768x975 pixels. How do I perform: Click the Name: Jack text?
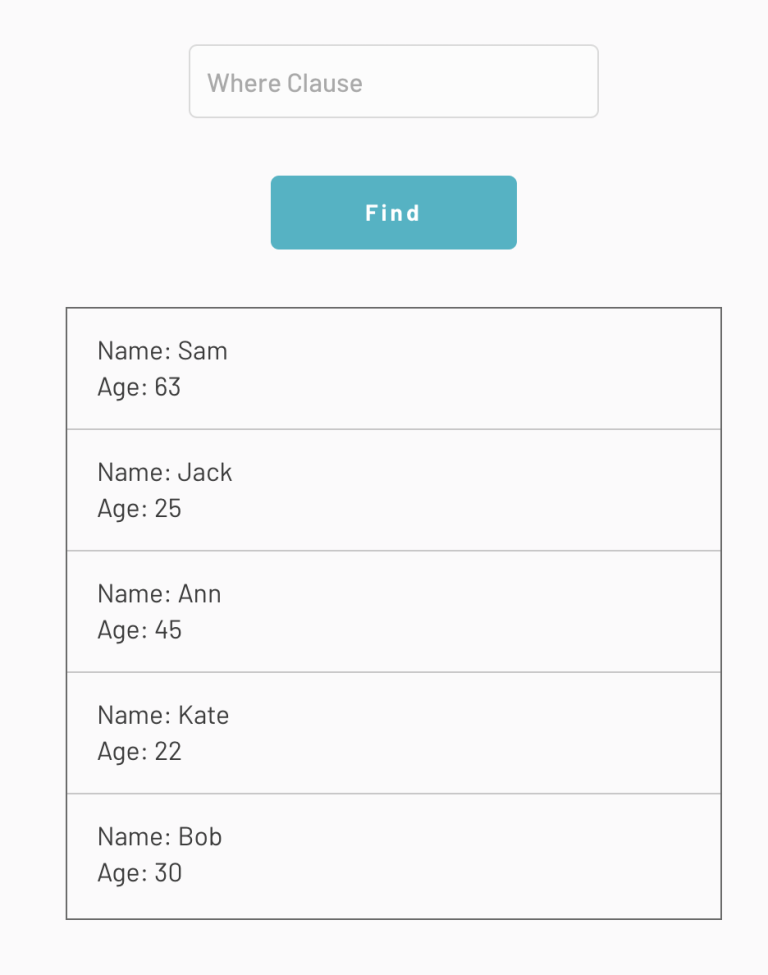point(164,472)
